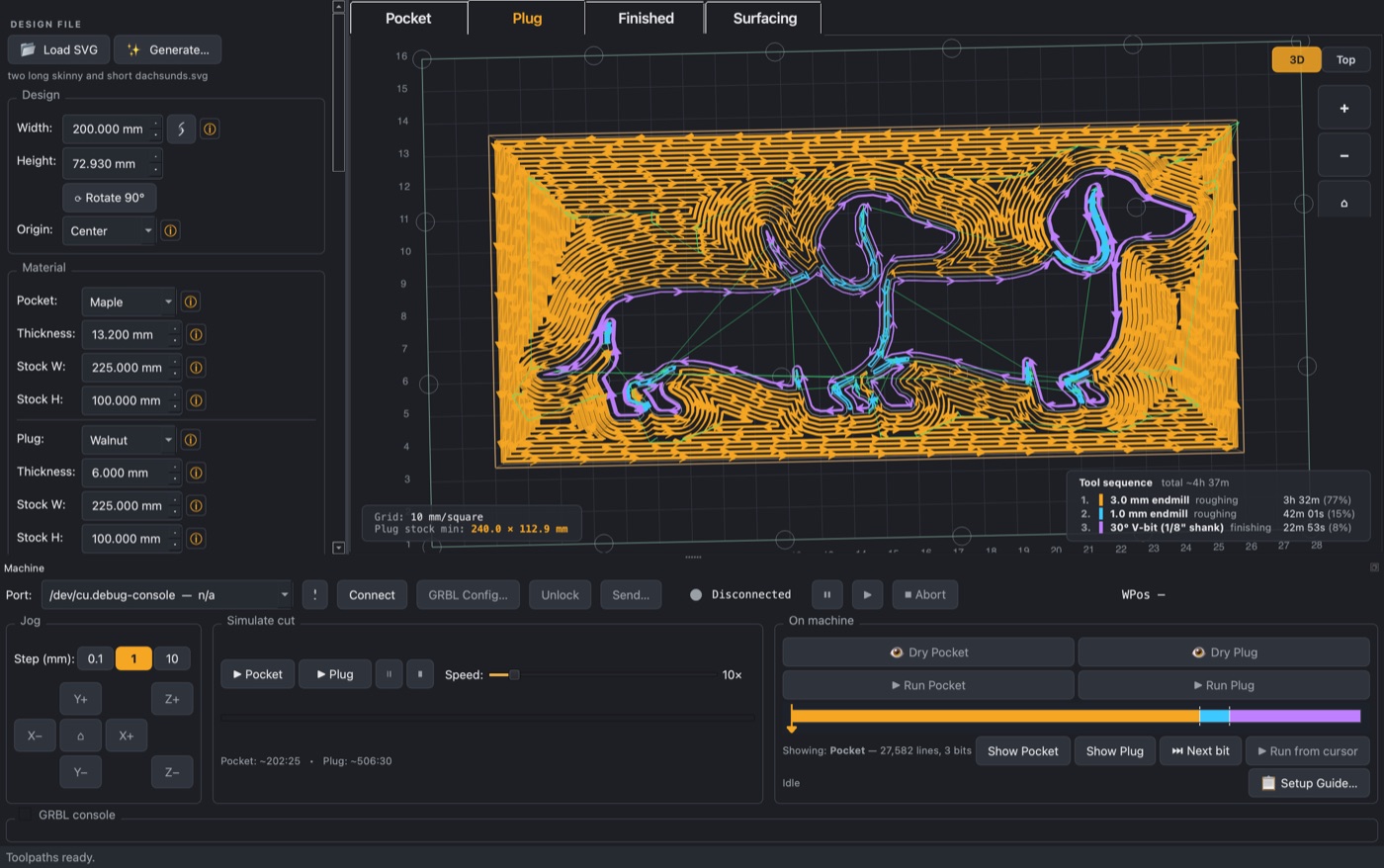The height and width of the screenshot is (868, 1384).
Task: Click the aspect ratio lock icon beside Width
Action: 181,129
